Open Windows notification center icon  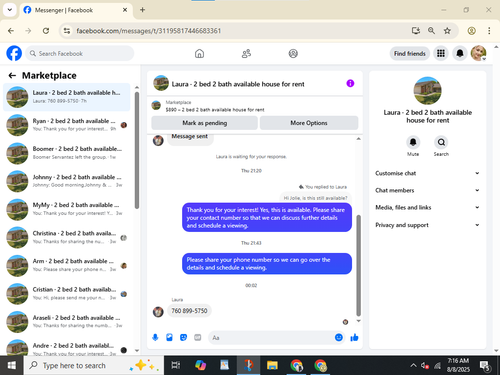484,366
